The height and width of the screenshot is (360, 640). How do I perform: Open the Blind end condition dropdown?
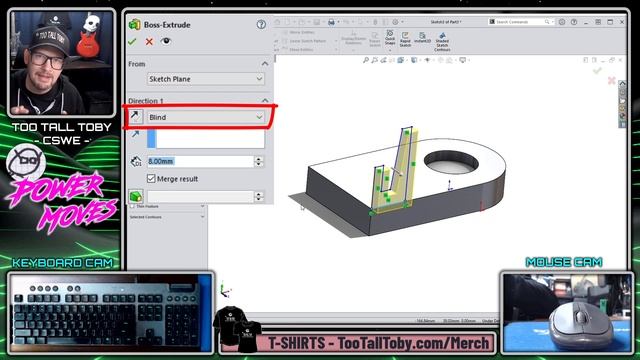[x=206, y=117]
